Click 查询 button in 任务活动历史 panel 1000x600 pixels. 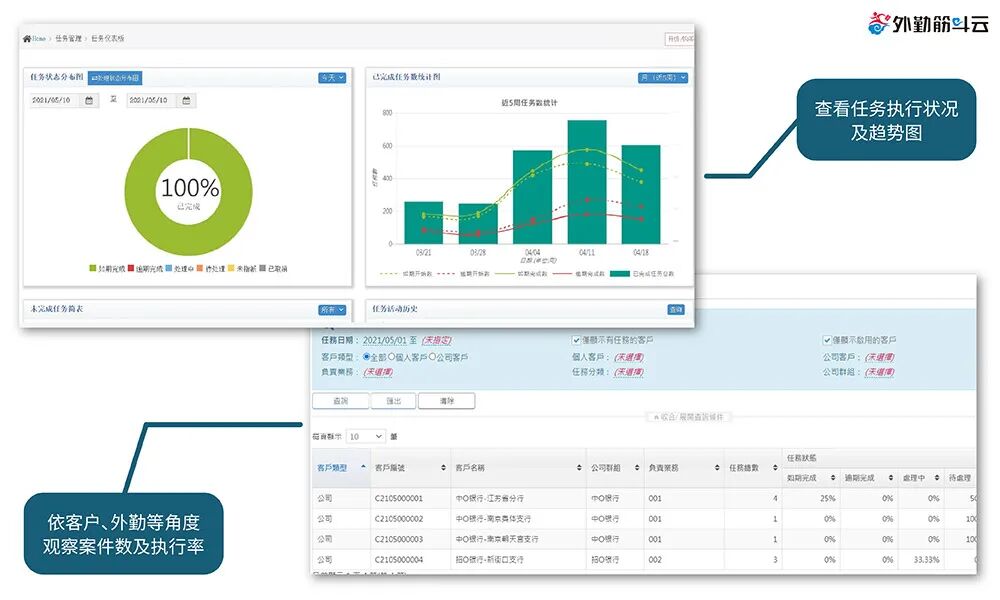[676, 310]
